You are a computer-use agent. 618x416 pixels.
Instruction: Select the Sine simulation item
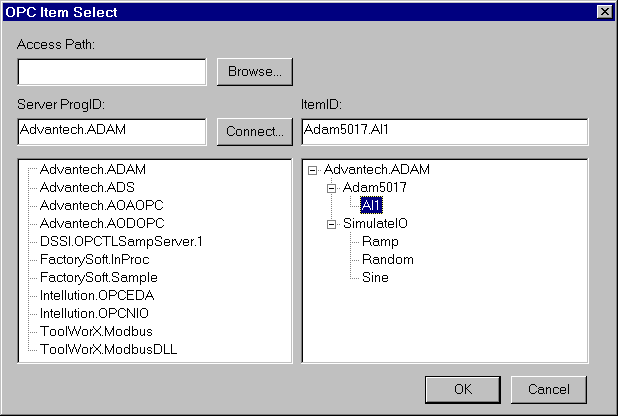point(376,278)
